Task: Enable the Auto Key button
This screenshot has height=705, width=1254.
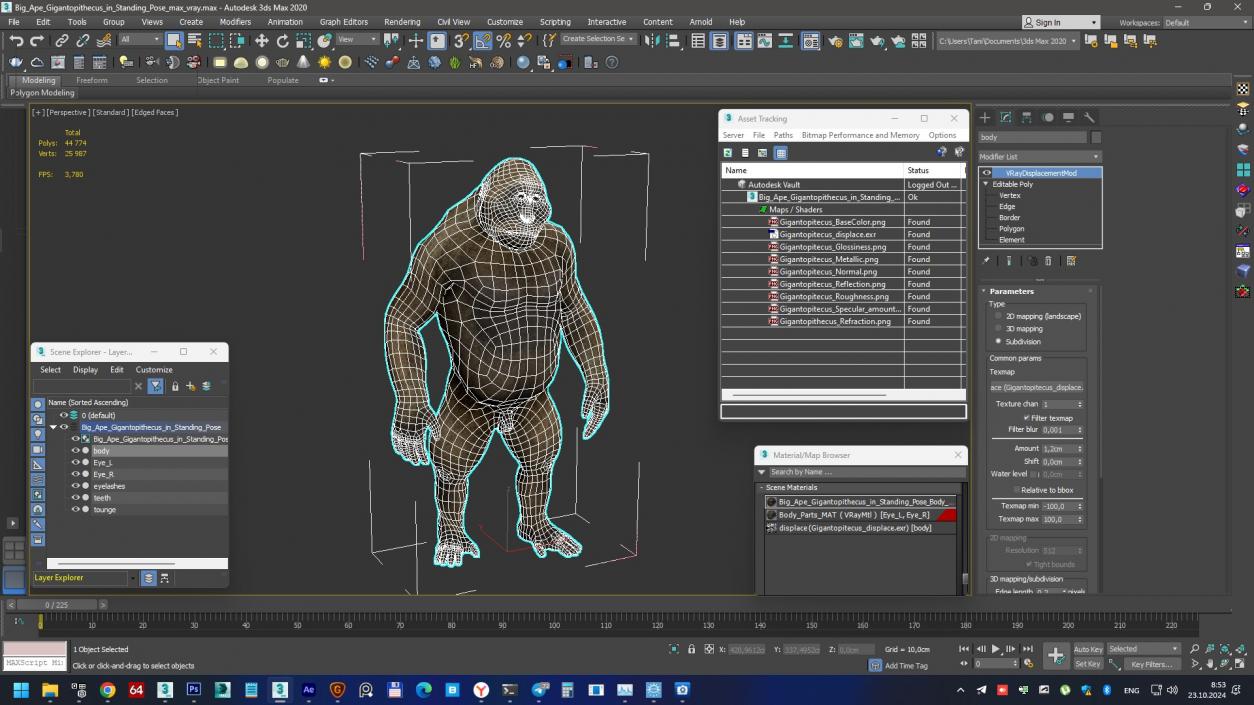Action: pos(1087,649)
